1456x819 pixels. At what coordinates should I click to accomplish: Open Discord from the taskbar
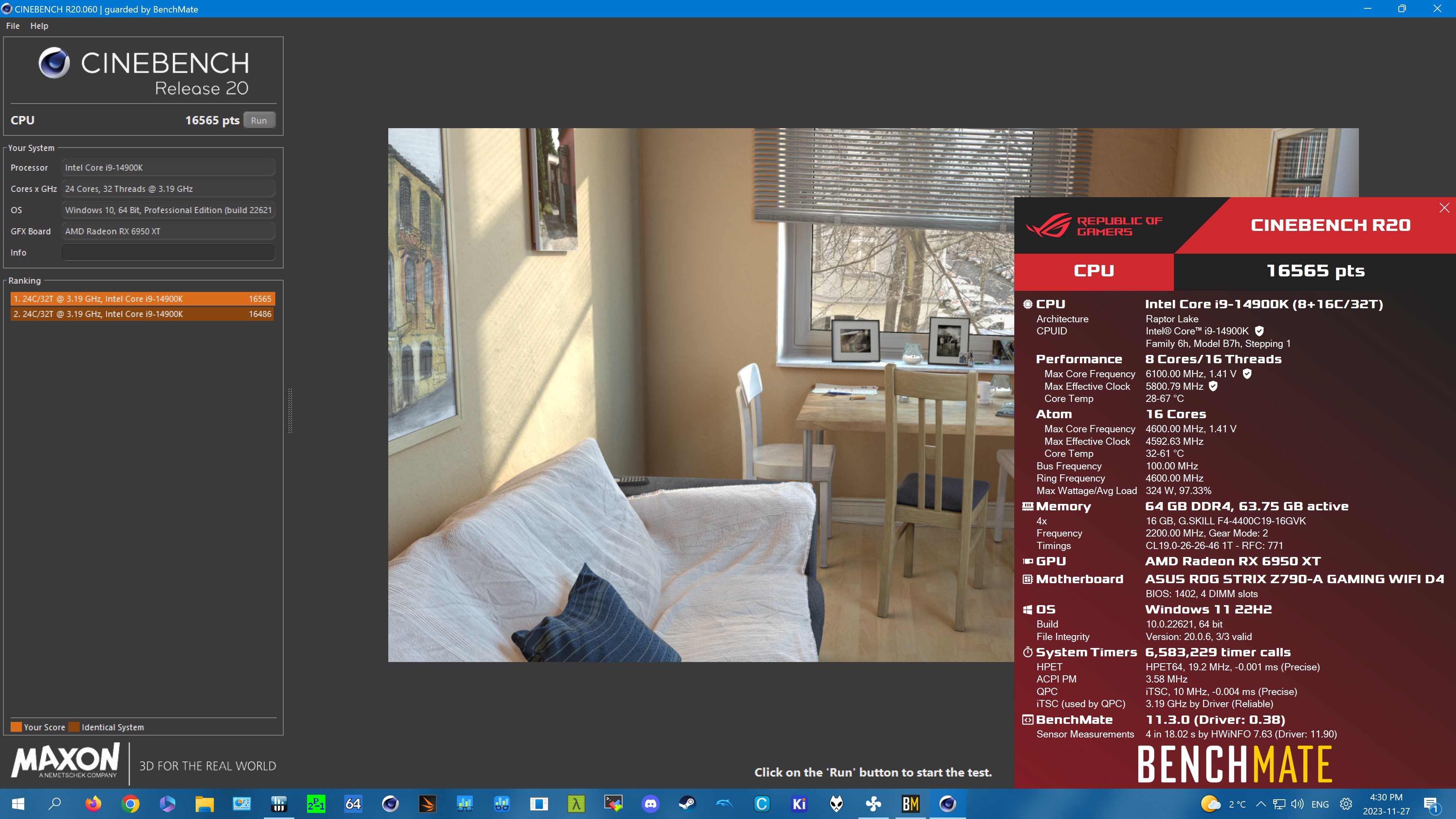651,804
